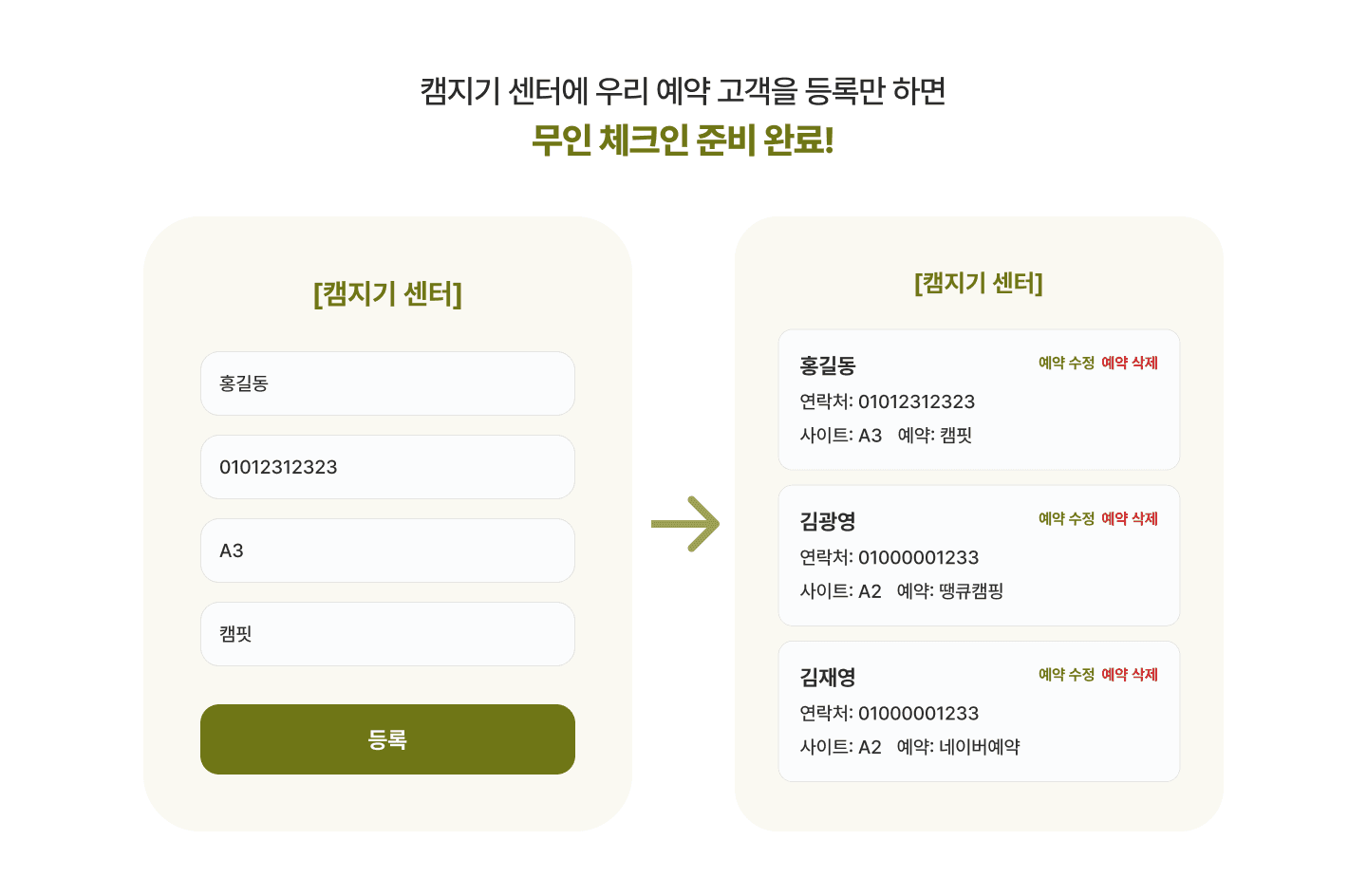Click the green 등록 registration button
This screenshot has width=1367, height=896.
click(x=387, y=738)
